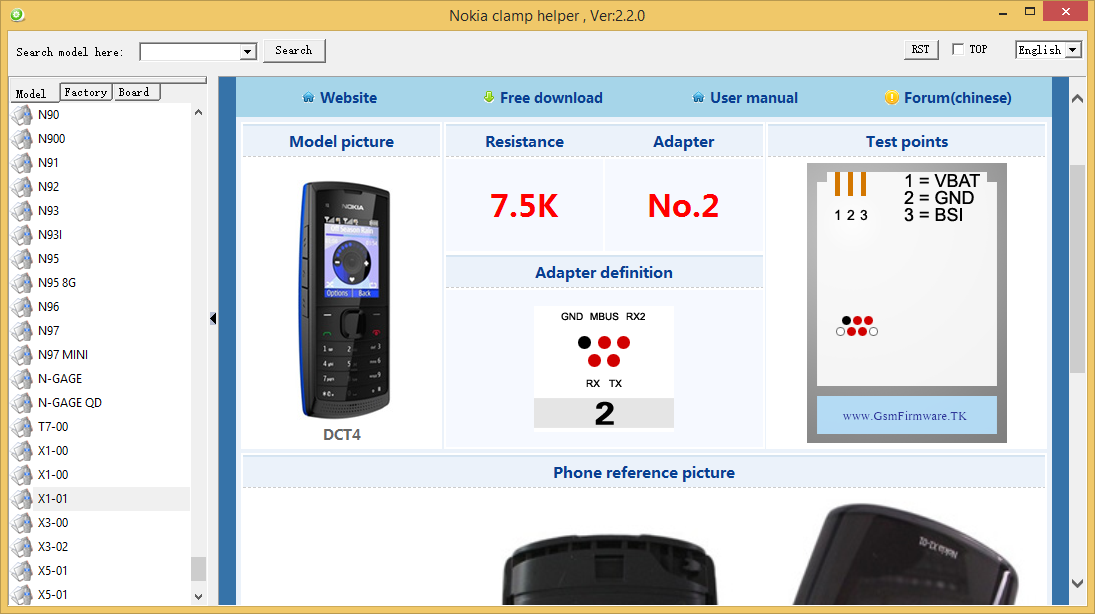Image resolution: width=1095 pixels, height=614 pixels.
Task: Minimize the Nokia clamp helper window
Action: tap(1004, 13)
